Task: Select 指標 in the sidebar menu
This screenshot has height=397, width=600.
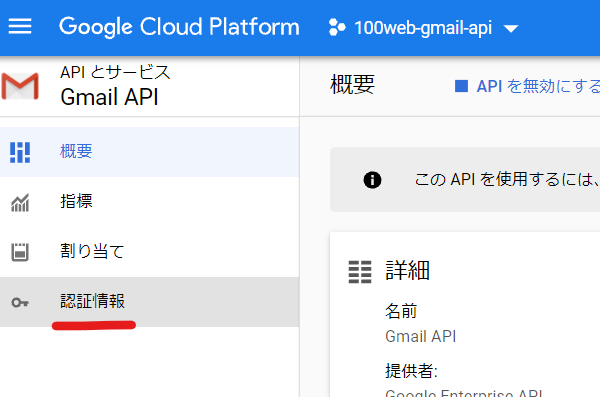Action: pyautogui.click(x=149, y=202)
